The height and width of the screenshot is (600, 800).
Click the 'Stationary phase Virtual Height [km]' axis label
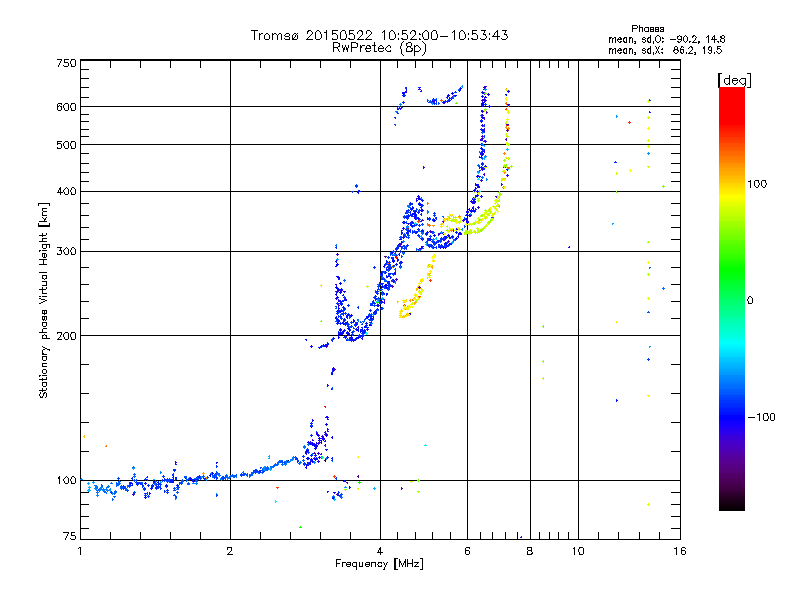pyautogui.click(x=44, y=301)
